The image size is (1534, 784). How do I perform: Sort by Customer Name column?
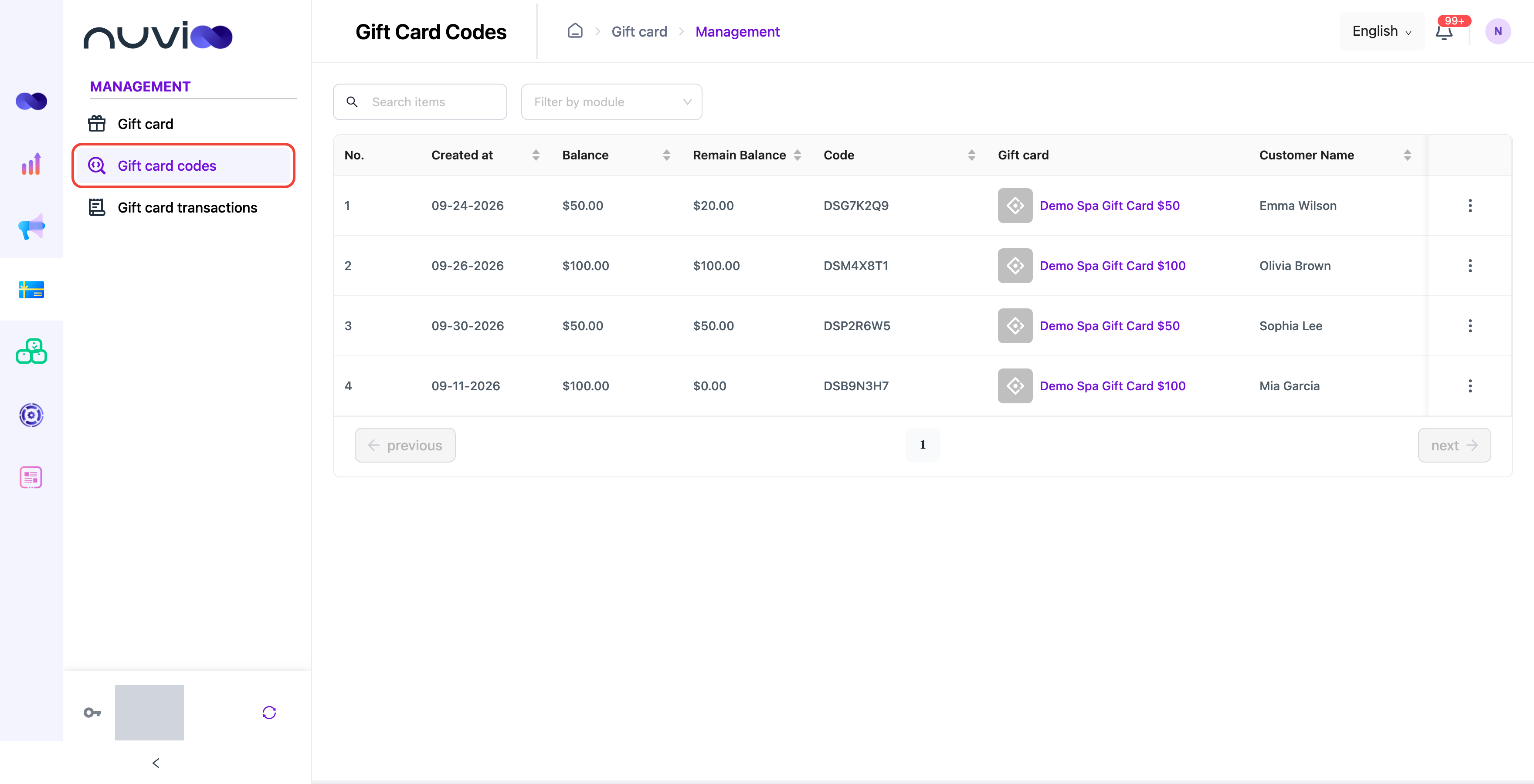pyautogui.click(x=1408, y=155)
